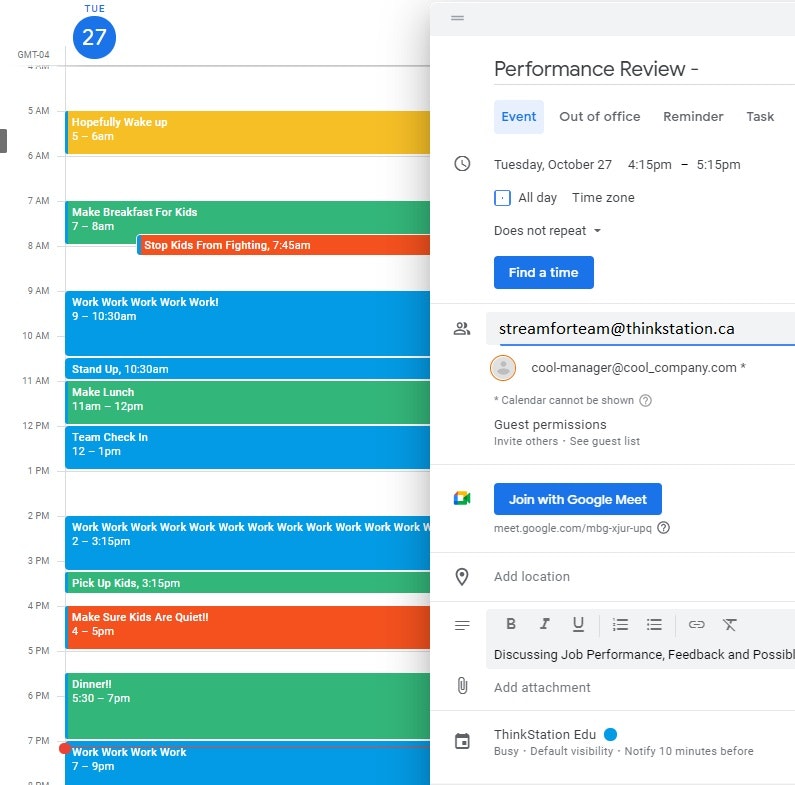795x785 pixels.
Task: Open the Pick Up Kids event
Action: pyautogui.click(x=247, y=582)
